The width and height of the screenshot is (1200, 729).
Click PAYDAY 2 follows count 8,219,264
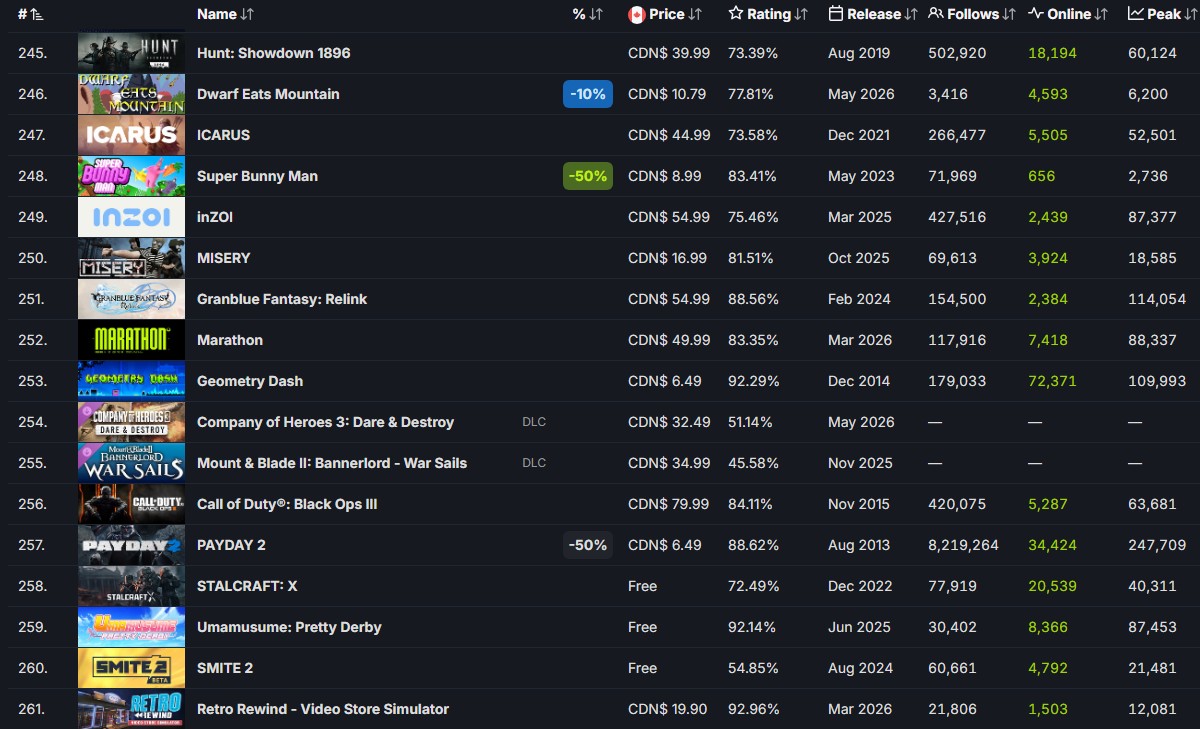(963, 545)
